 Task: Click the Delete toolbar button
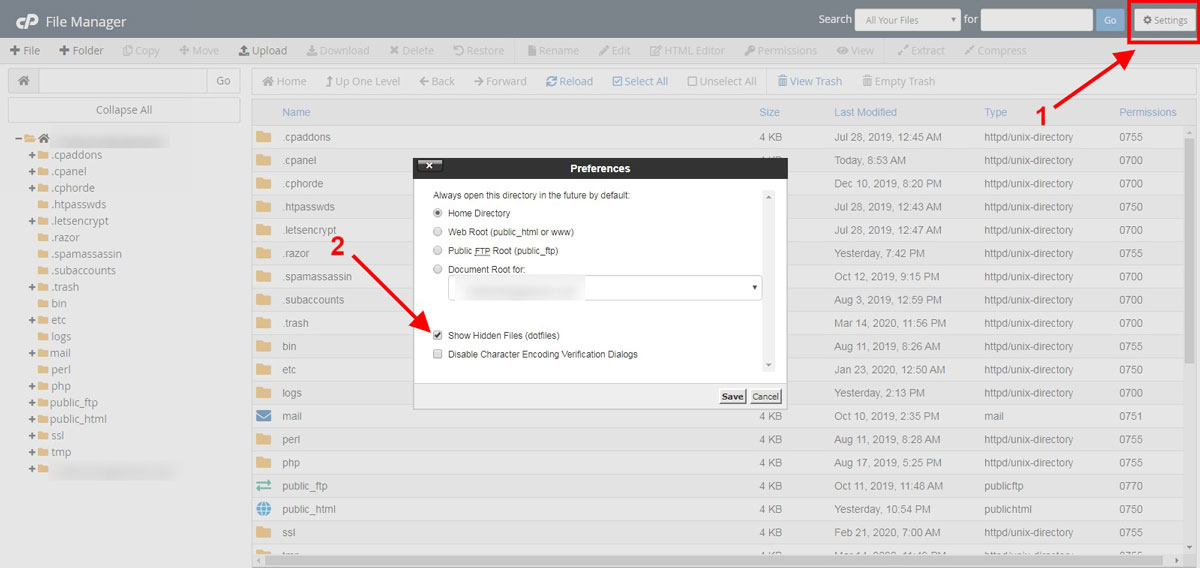tap(411, 51)
